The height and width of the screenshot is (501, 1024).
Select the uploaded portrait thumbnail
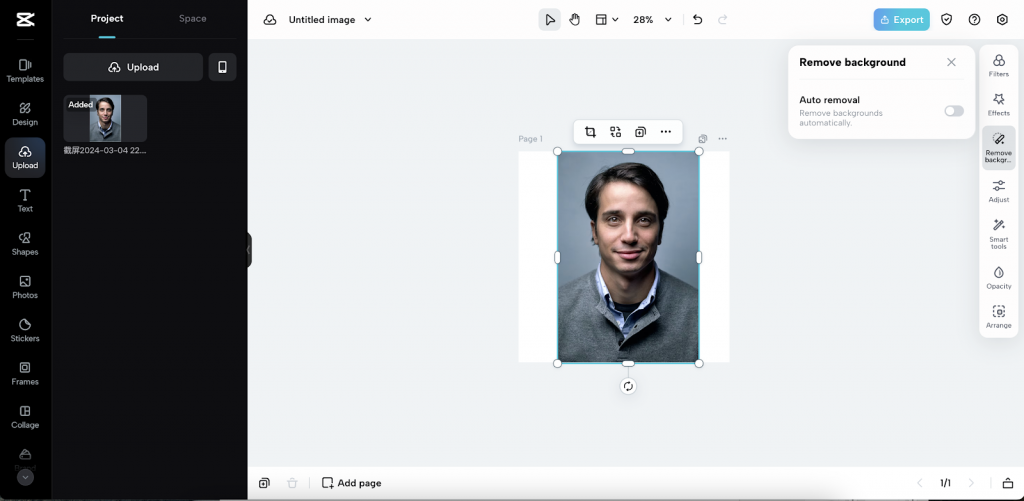(x=105, y=119)
